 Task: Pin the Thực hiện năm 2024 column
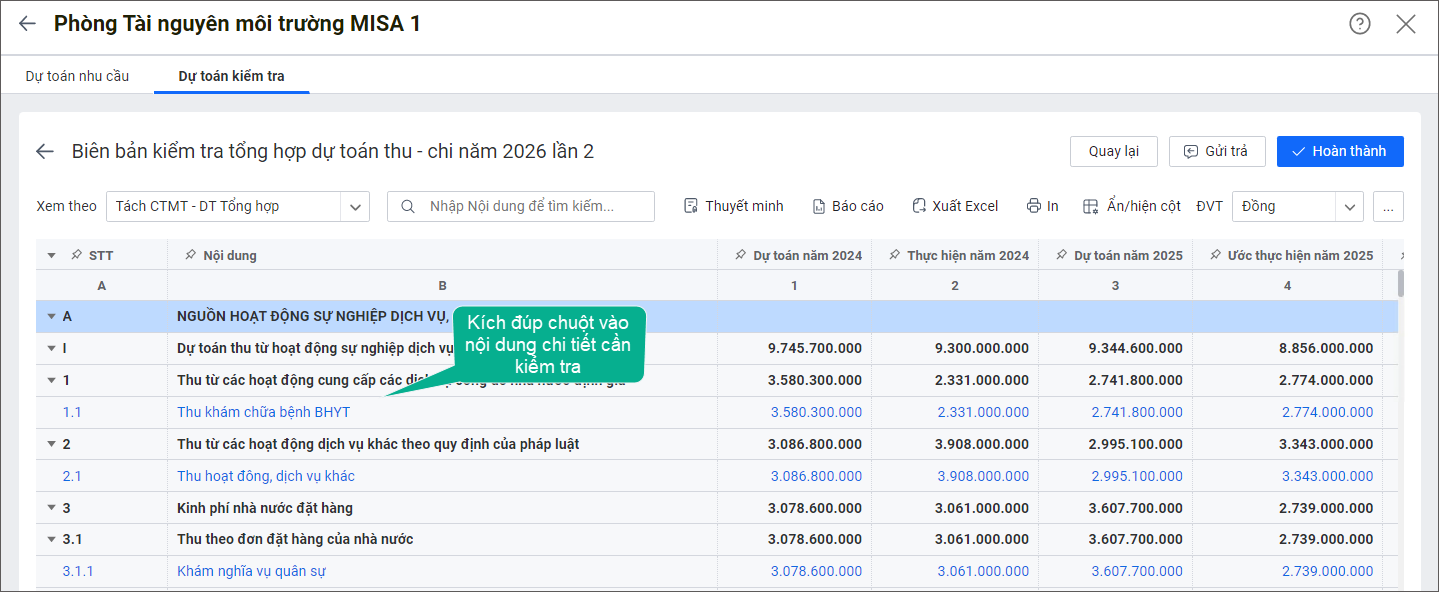click(x=895, y=255)
